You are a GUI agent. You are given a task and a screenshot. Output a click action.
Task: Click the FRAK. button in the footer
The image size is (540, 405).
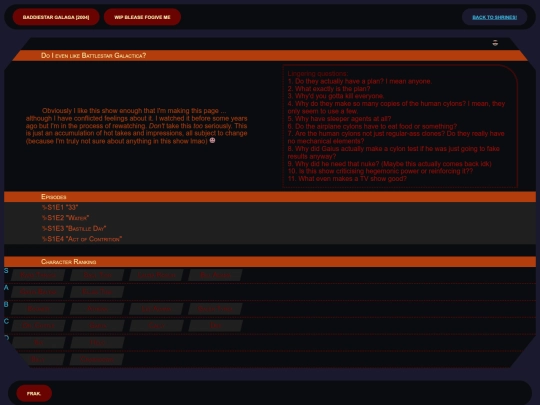point(34,393)
